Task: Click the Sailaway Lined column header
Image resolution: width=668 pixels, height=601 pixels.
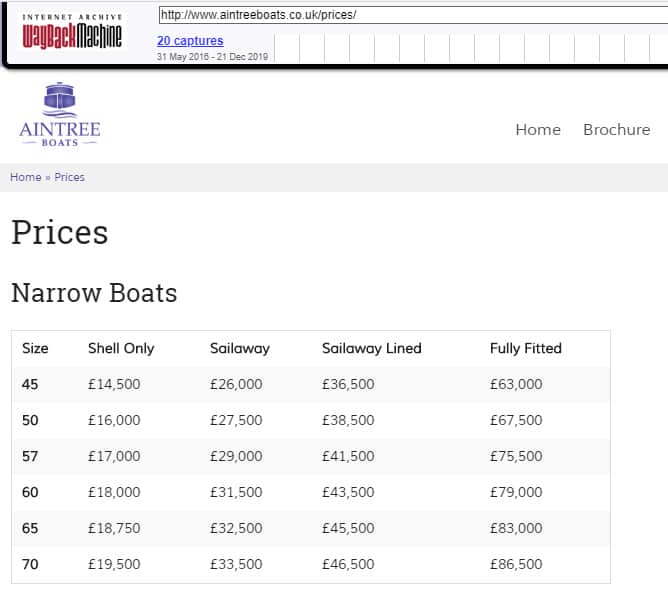Action: click(x=371, y=348)
